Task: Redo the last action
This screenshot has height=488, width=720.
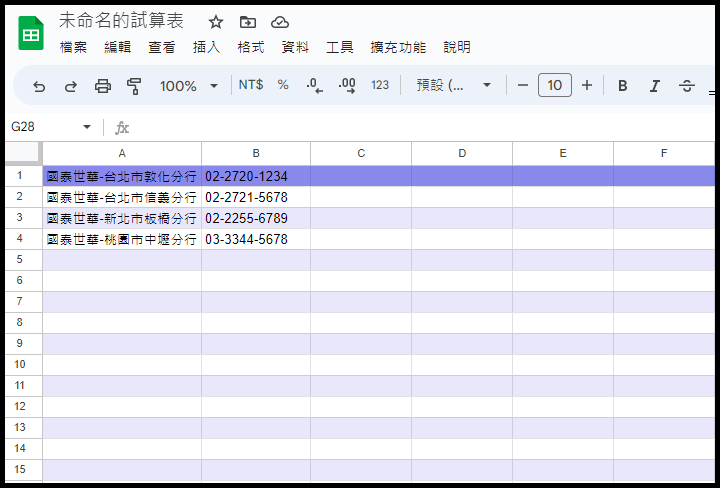Action: coord(71,86)
